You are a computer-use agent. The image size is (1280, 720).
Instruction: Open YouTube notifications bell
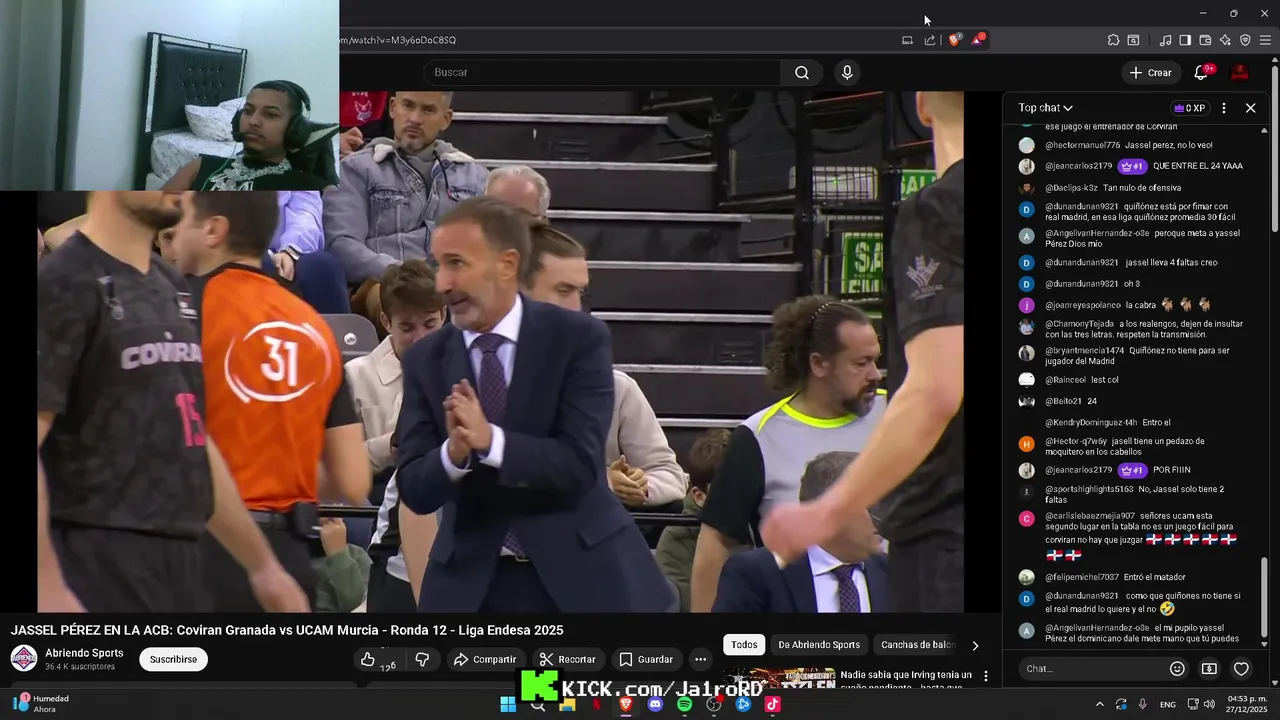(1203, 72)
